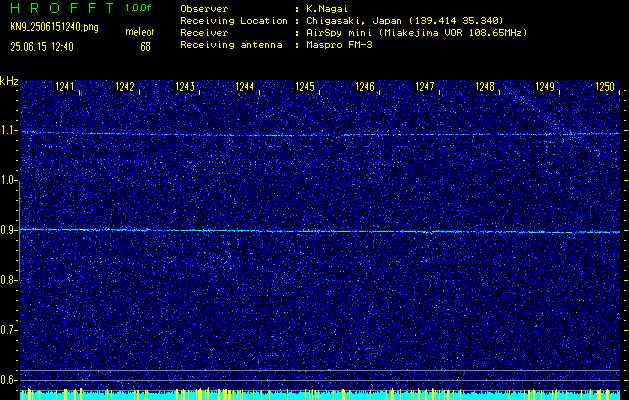This screenshot has height=400, width=629.
Task: Click the Observer field label
Action: coord(204,9)
